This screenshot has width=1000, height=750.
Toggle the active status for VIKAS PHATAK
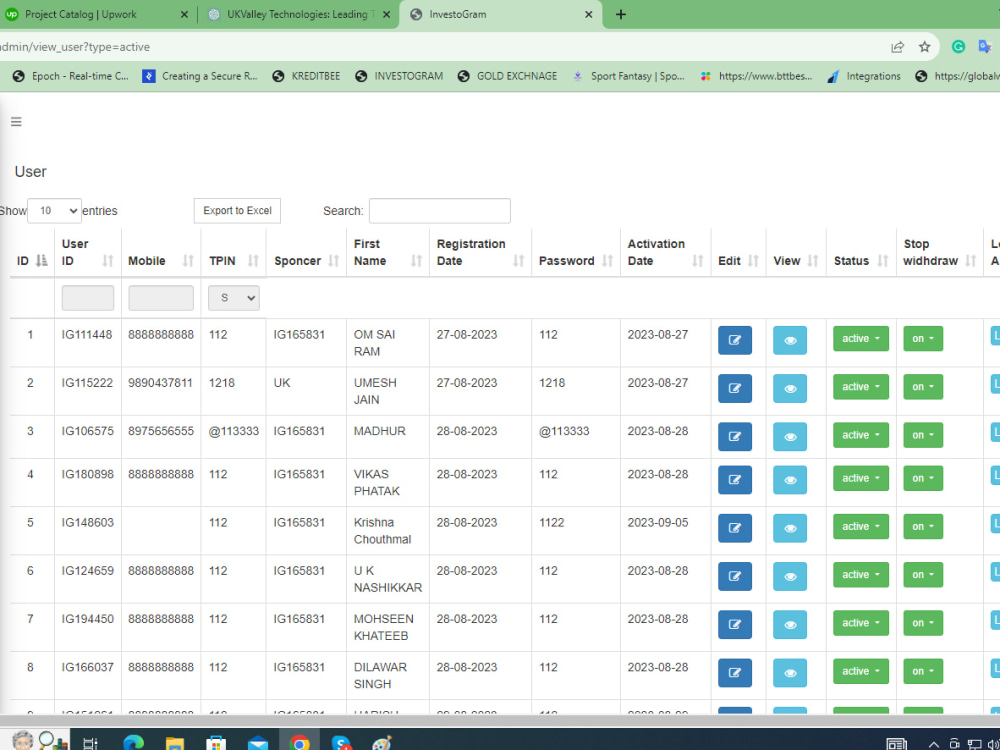[x=860, y=478]
